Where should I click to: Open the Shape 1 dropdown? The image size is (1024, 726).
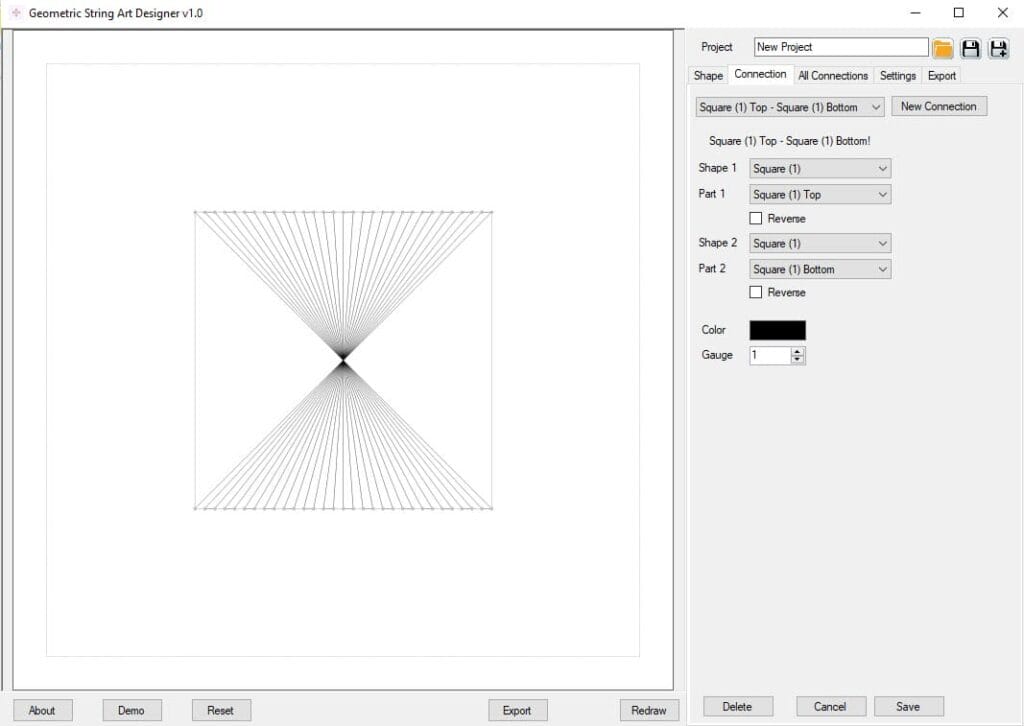click(820, 169)
